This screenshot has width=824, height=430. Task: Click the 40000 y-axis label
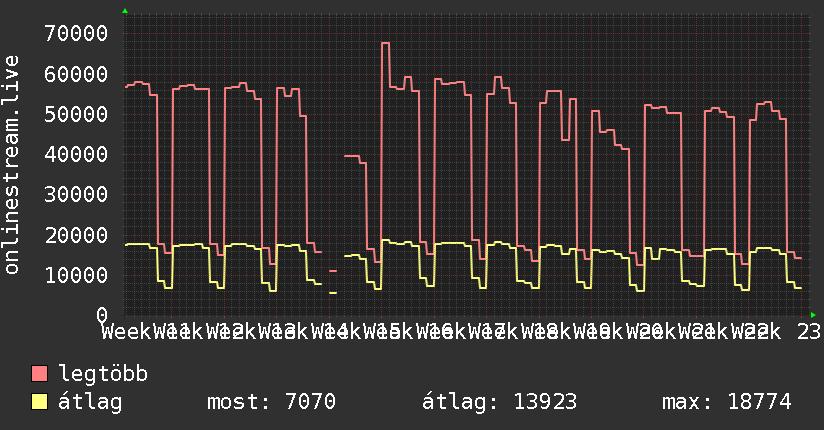click(76, 155)
